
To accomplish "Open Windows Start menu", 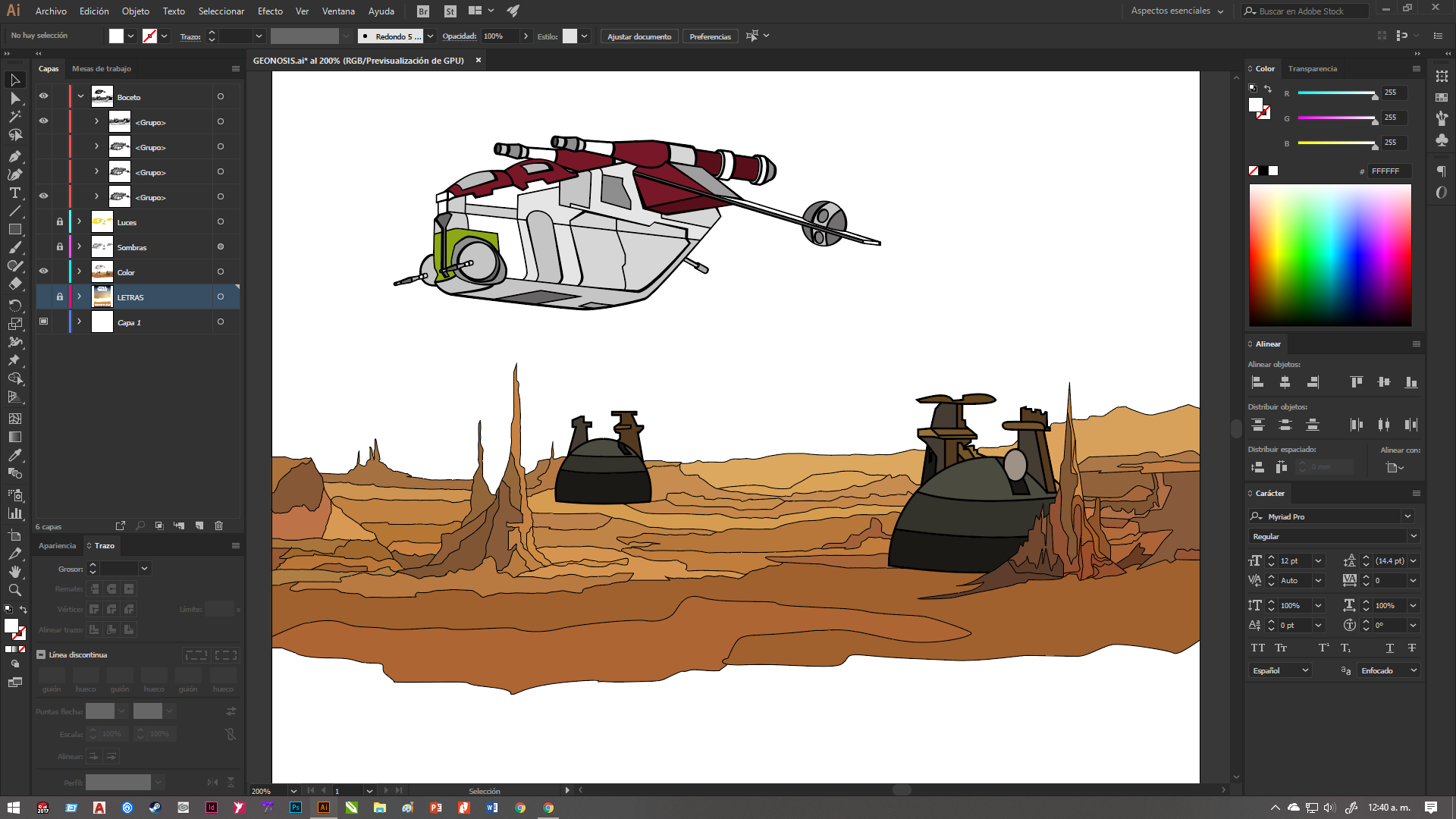I will click(14, 808).
